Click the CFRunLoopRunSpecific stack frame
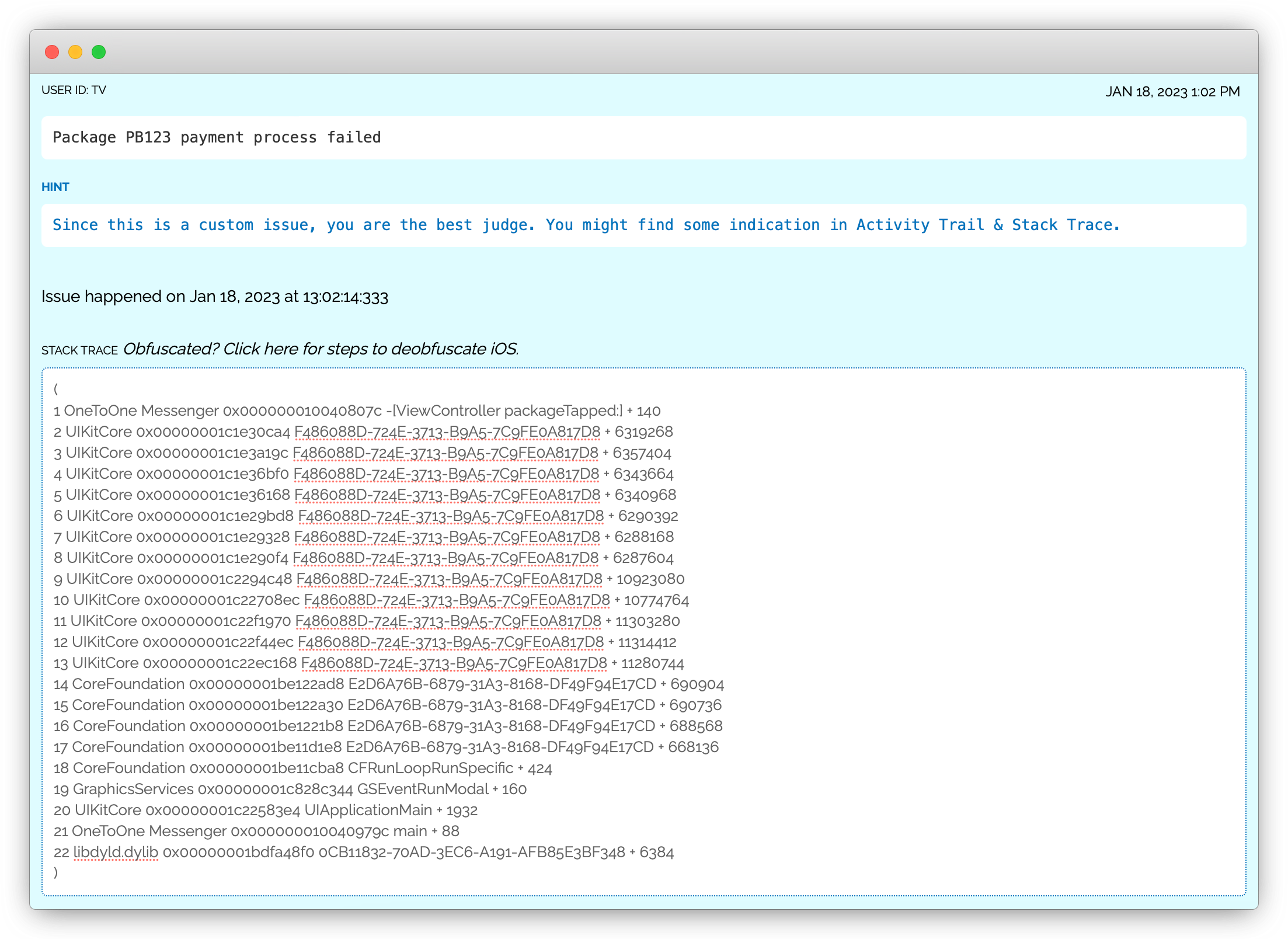This screenshot has width=1288, height=939. point(302,768)
